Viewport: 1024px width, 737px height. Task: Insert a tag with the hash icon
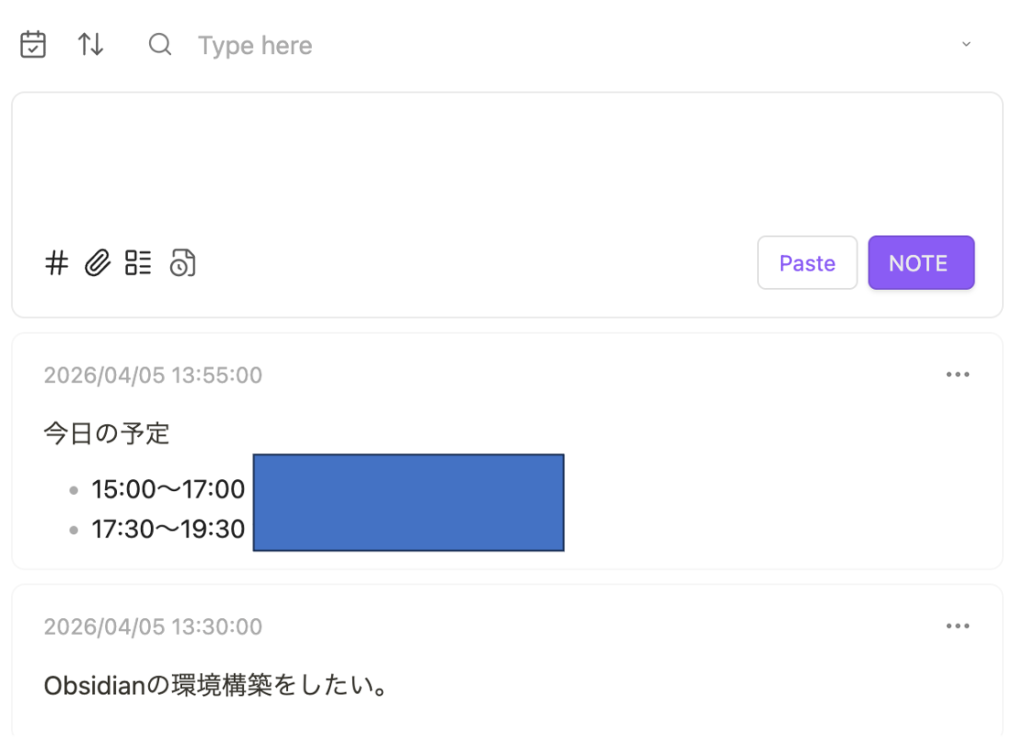point(57,263)
